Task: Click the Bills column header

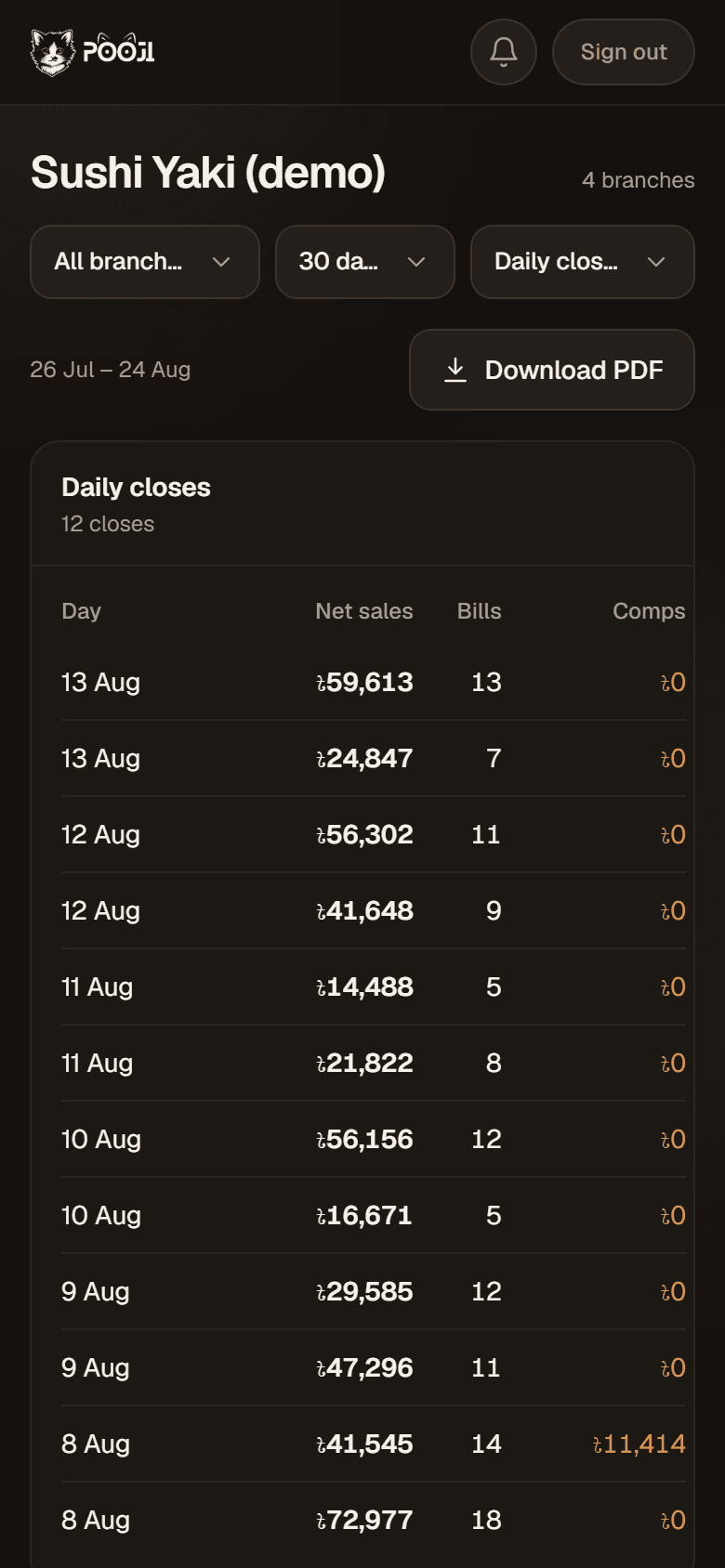Action: (480, 611)
